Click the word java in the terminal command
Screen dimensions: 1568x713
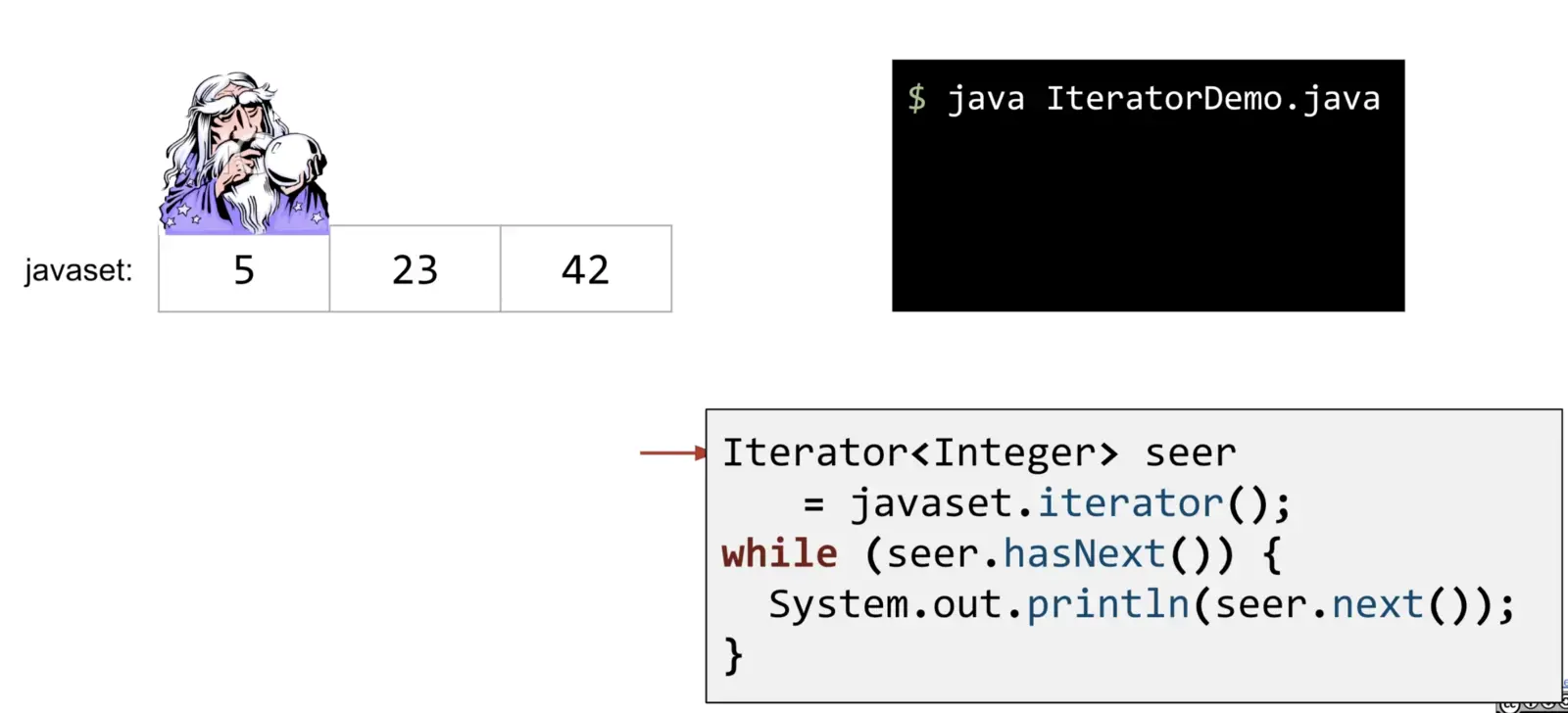[986, 99]
